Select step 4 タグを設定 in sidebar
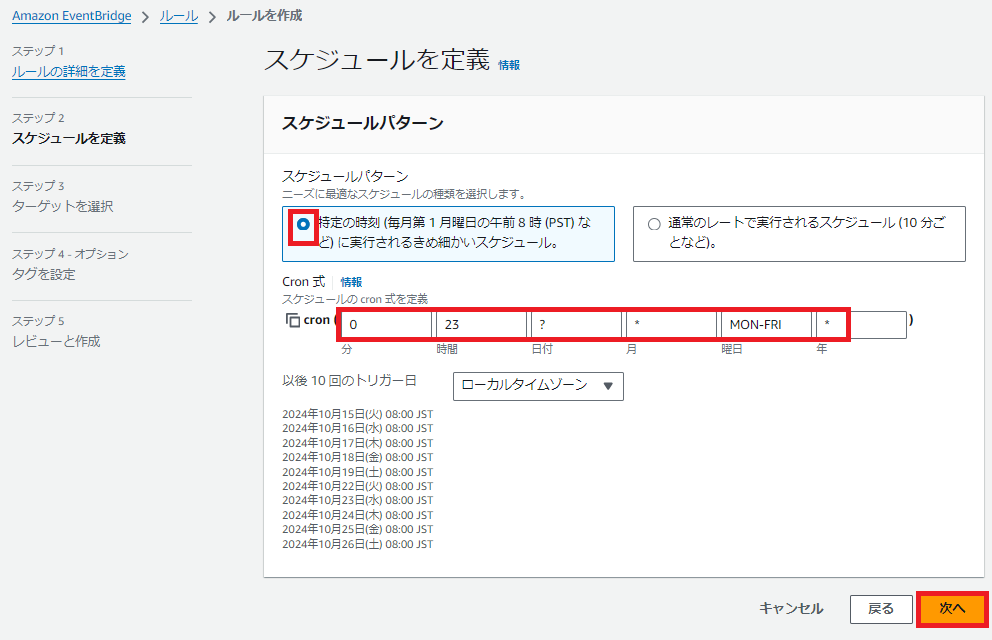992x640 pixels. click(44, 274)
